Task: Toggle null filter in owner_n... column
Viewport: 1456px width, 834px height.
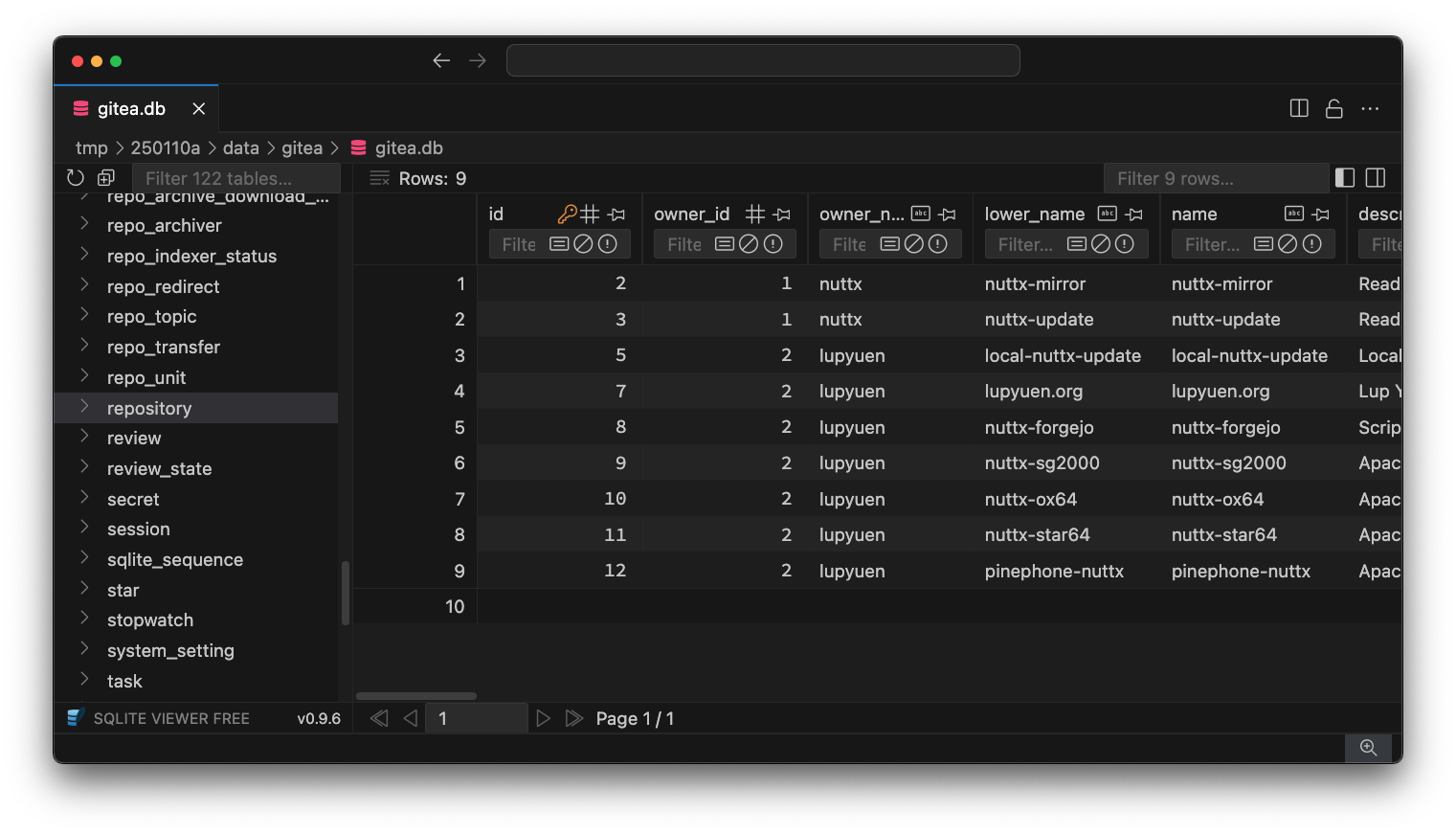Action: [x=914, y=244]
